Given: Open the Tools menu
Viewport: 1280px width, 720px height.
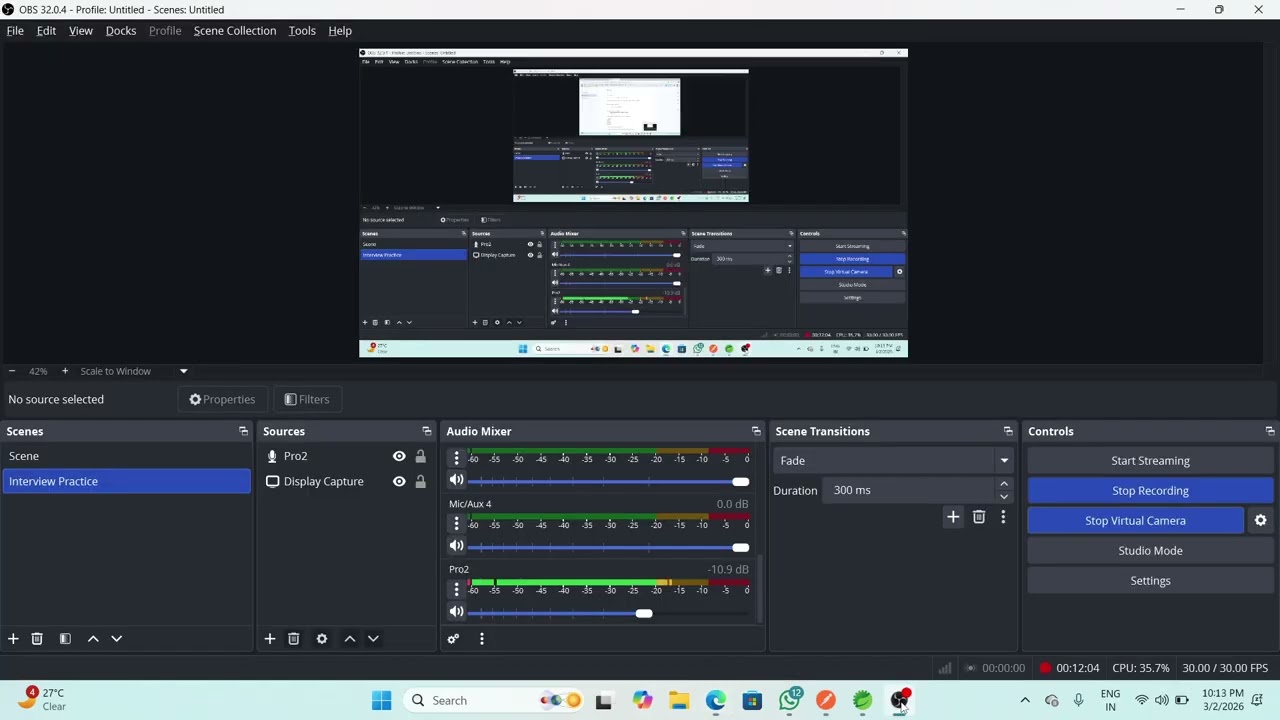Looking at the screenshot, I should coord(302,30).
